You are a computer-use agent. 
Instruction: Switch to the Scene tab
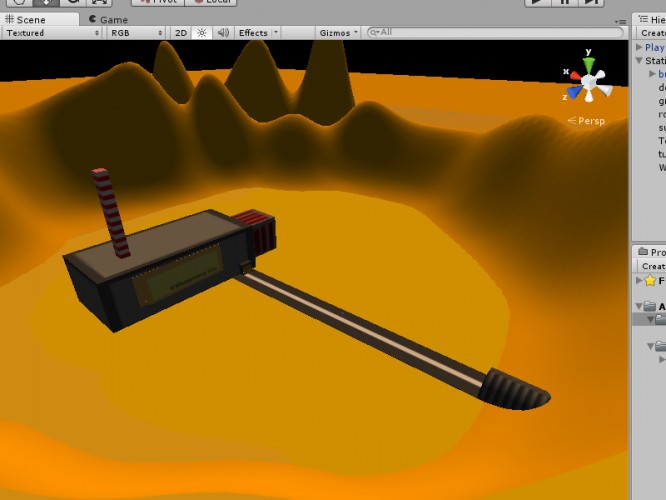pyautogui.click(x=39, y=20)
